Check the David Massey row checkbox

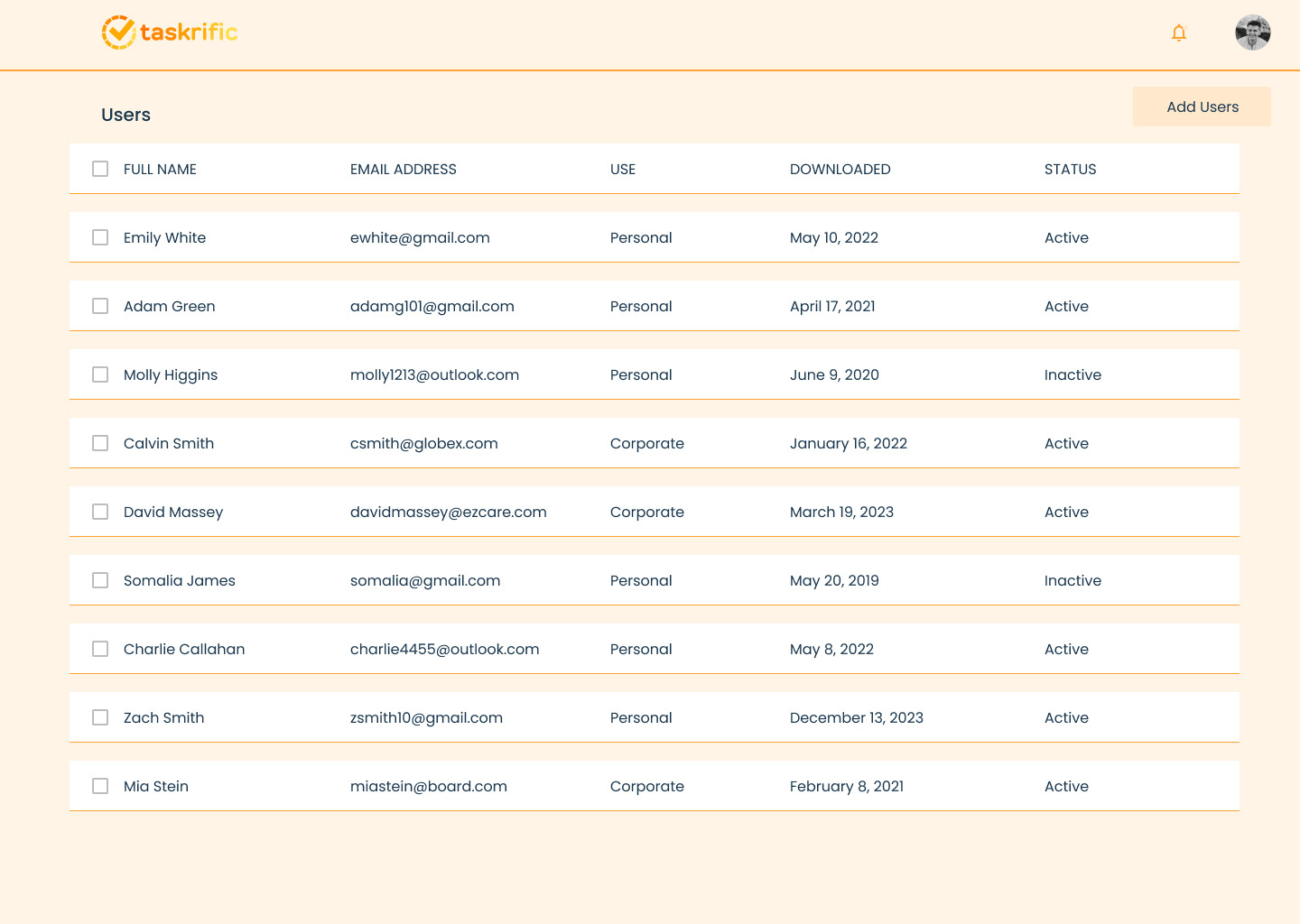tap(100, 512)
